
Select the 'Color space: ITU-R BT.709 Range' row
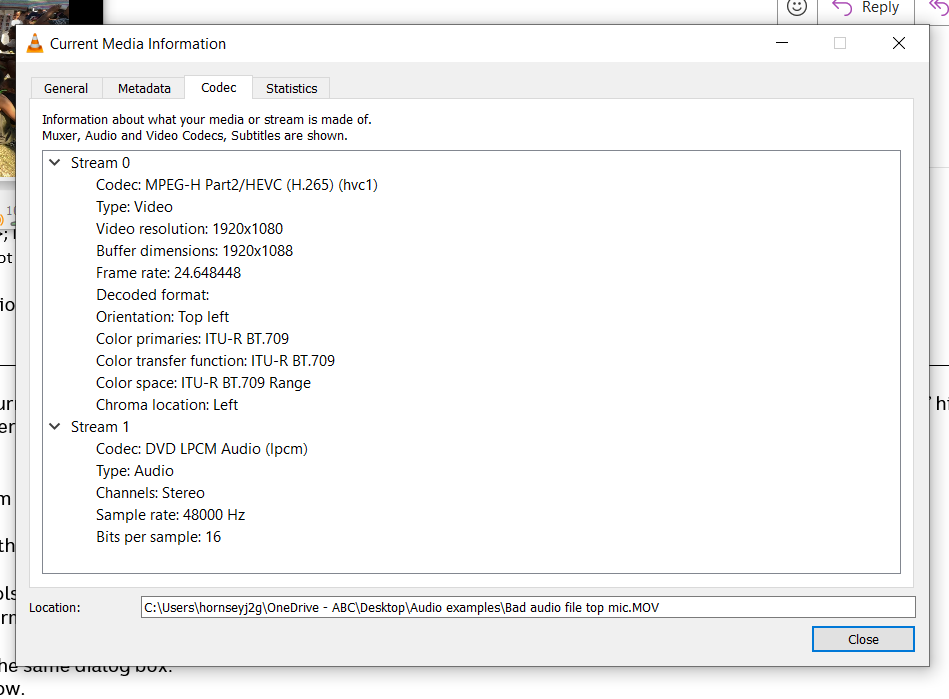(203, 382)
